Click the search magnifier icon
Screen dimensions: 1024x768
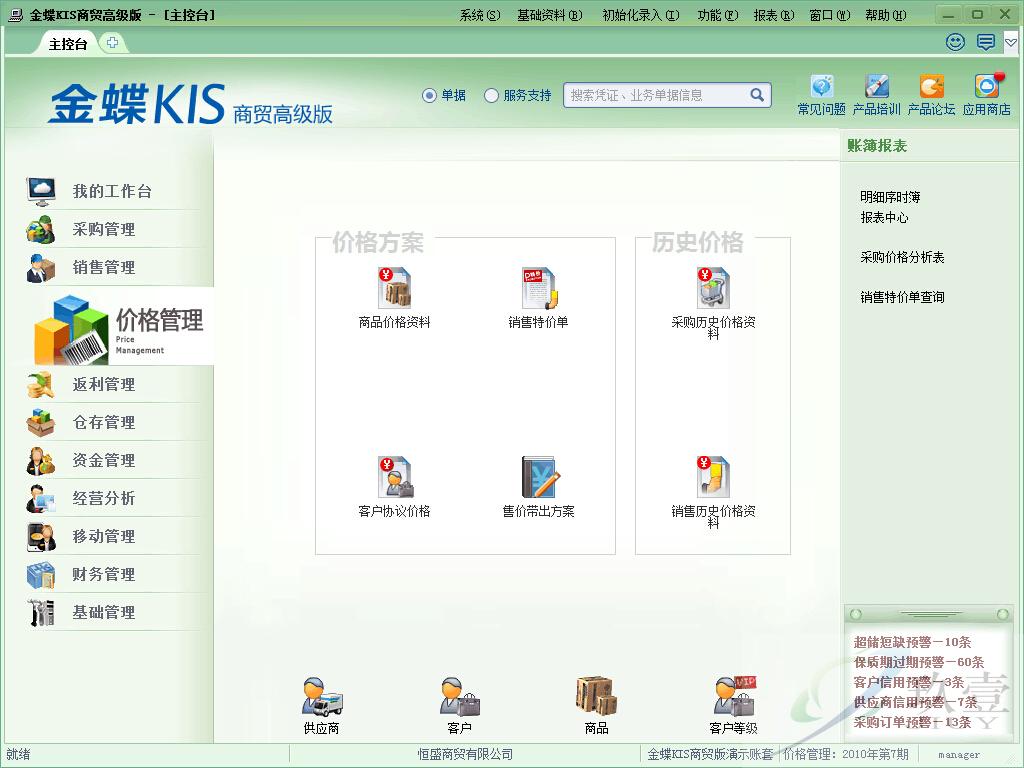(x=757, y=95)
